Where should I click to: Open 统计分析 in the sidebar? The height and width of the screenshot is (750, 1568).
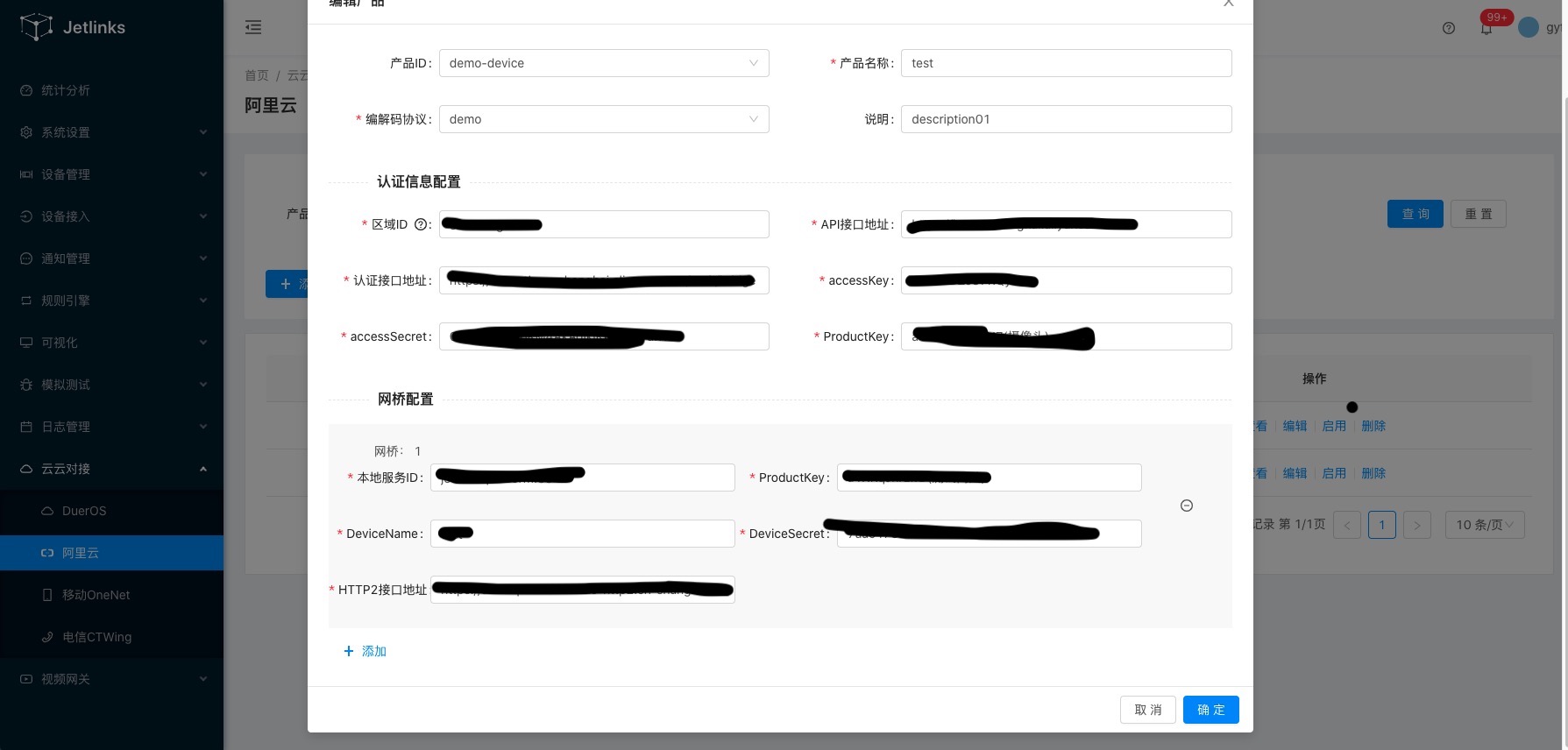tap(66, 90)
